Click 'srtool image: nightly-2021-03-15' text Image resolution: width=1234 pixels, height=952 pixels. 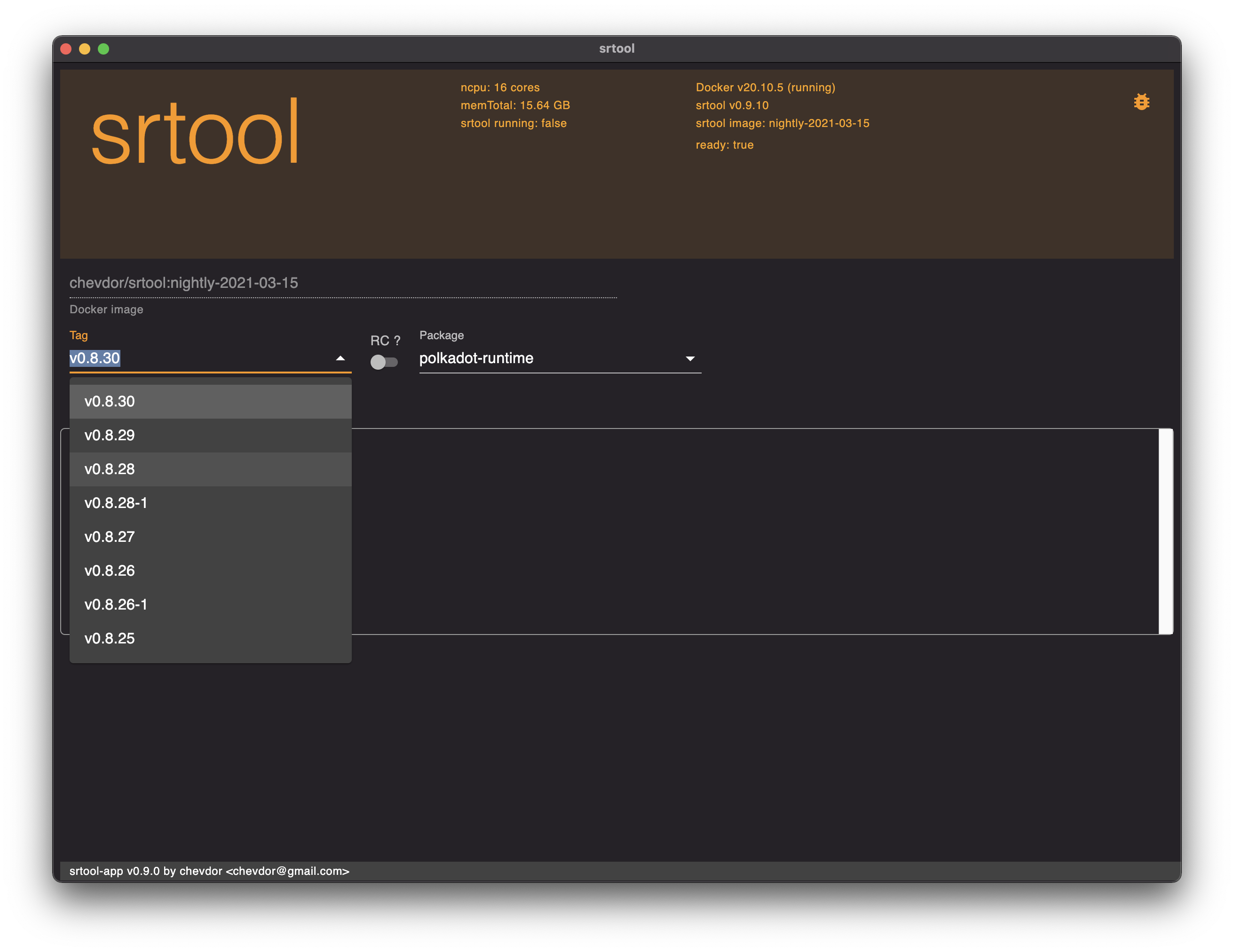coord(783,123)
